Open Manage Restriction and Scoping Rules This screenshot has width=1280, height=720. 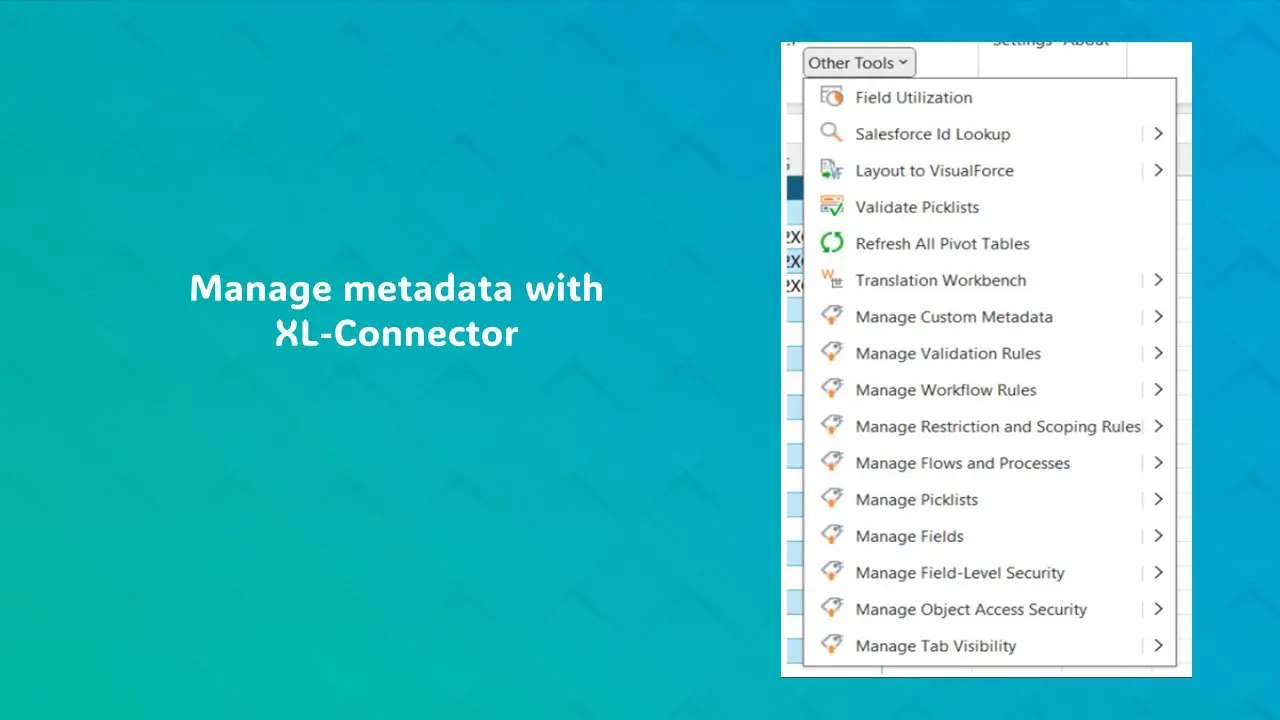[997, 427]
